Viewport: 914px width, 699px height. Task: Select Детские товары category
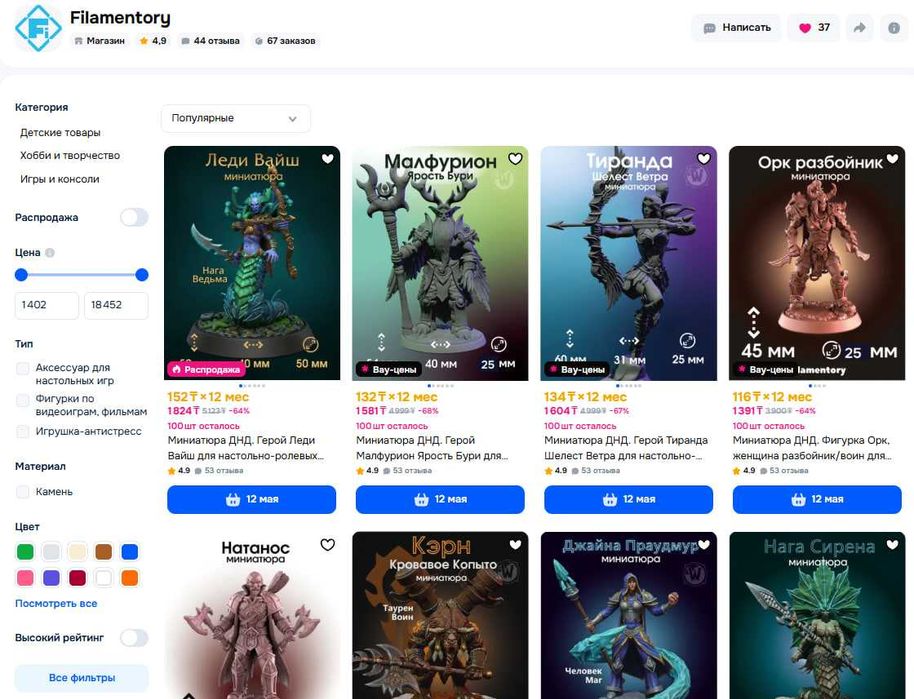[60, 132]
